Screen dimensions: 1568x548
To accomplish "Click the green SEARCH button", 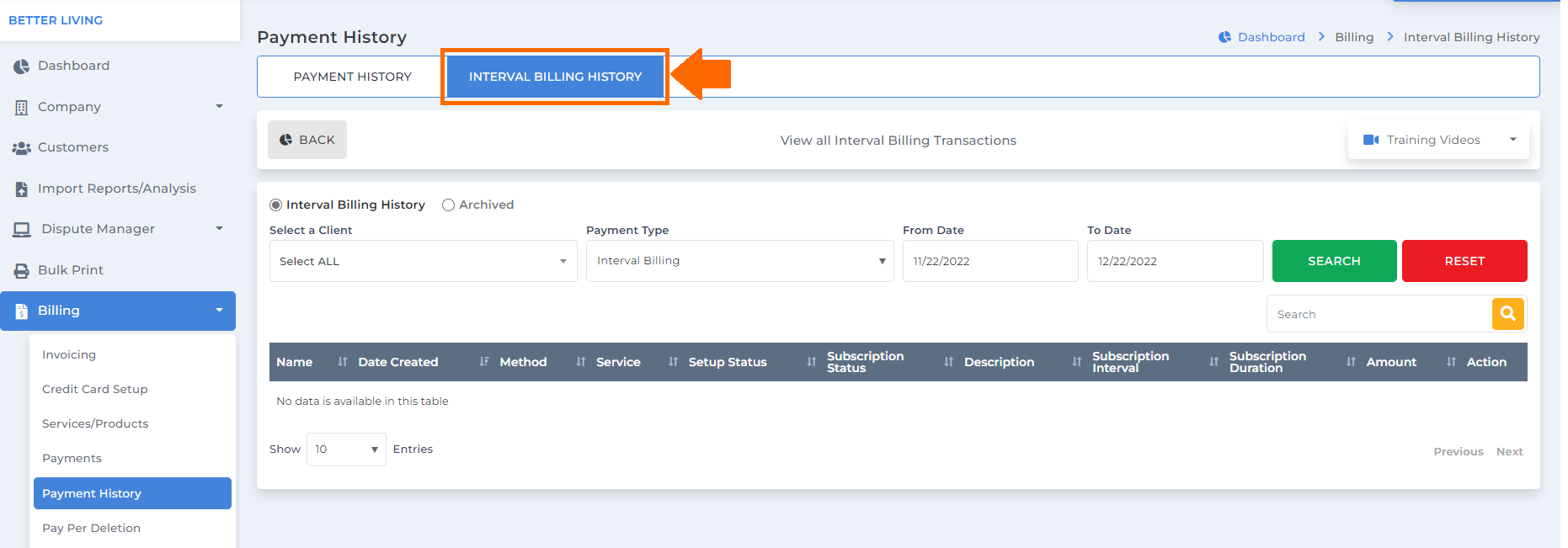I will pos(1334,261).
